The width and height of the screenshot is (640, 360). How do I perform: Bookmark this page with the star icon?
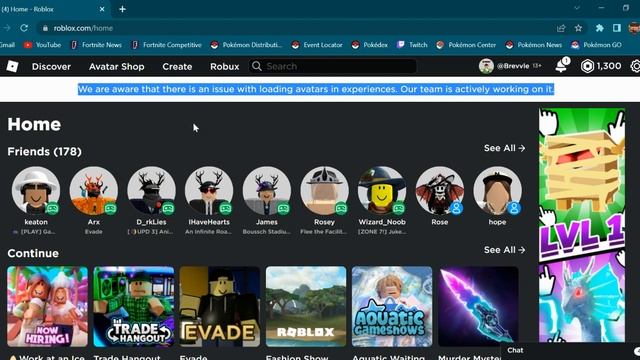tap(578, 28)
